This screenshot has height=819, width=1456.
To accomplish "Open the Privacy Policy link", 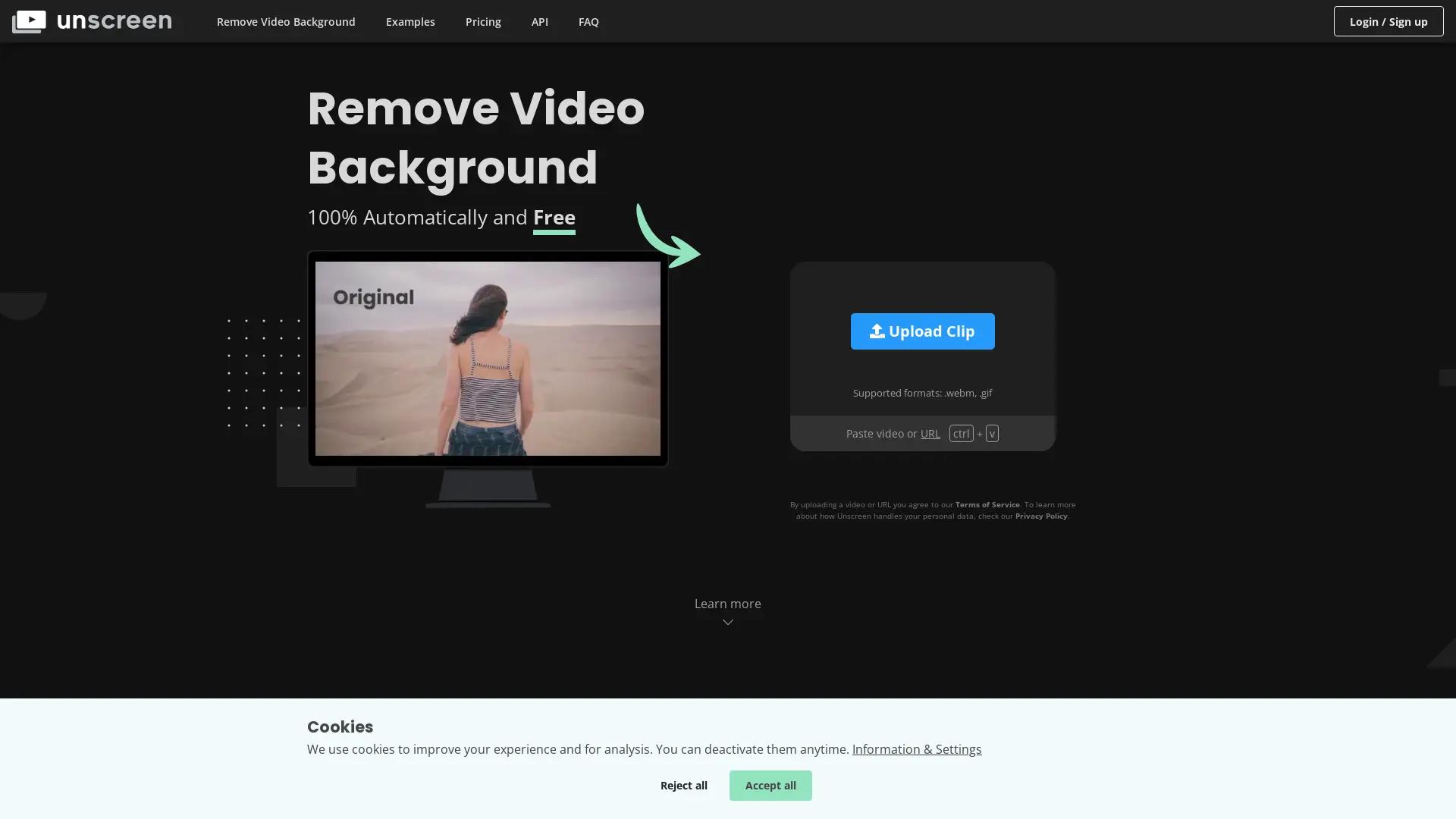I will 1040,516.
